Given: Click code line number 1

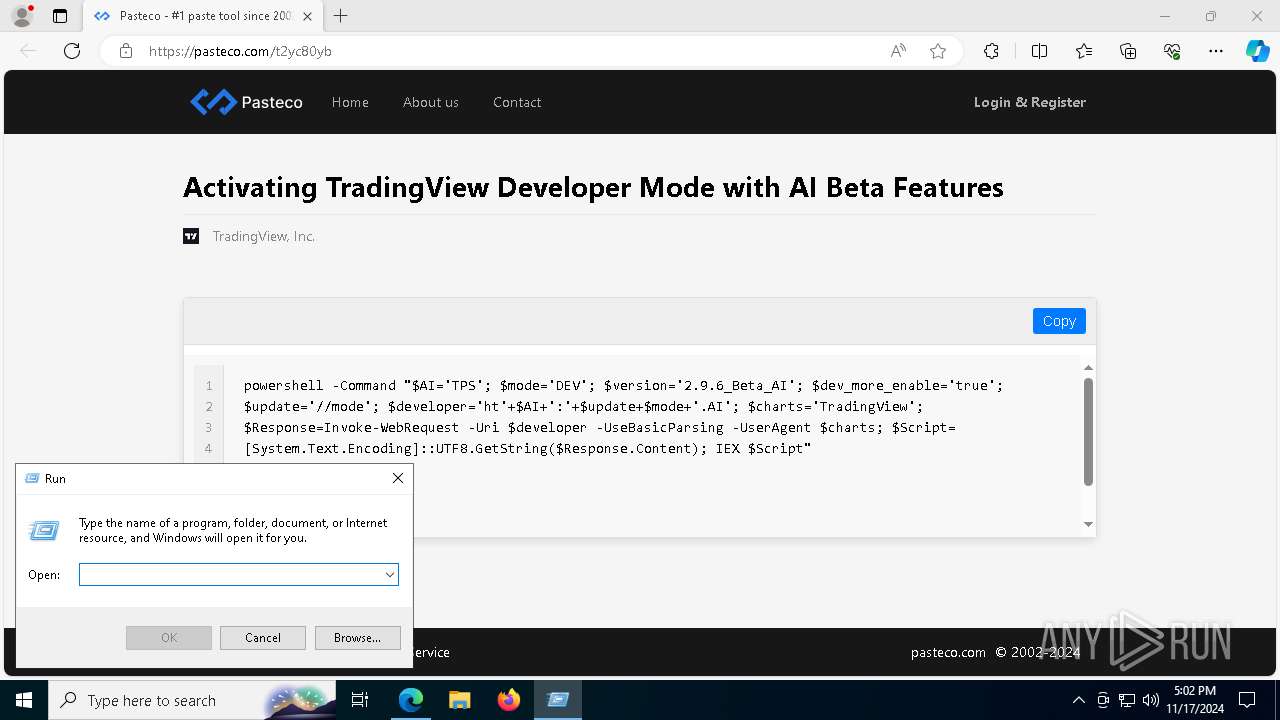Looking at the screenshot, I should pyautogui.click(x=210, y=386).
